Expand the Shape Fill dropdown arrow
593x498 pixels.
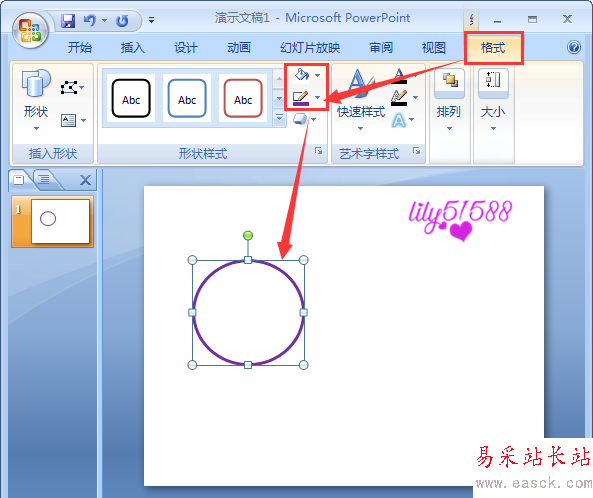tap(318, 75)
